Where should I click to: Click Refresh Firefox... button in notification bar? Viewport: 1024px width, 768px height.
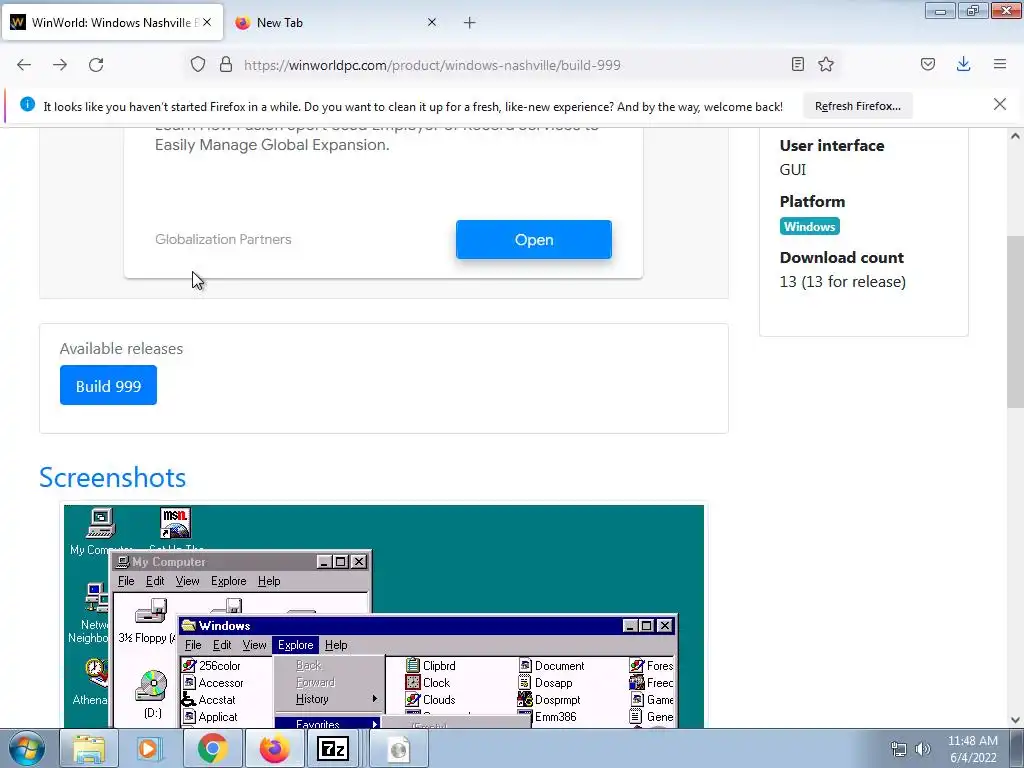pyautogui.click(x=857, y=106)
